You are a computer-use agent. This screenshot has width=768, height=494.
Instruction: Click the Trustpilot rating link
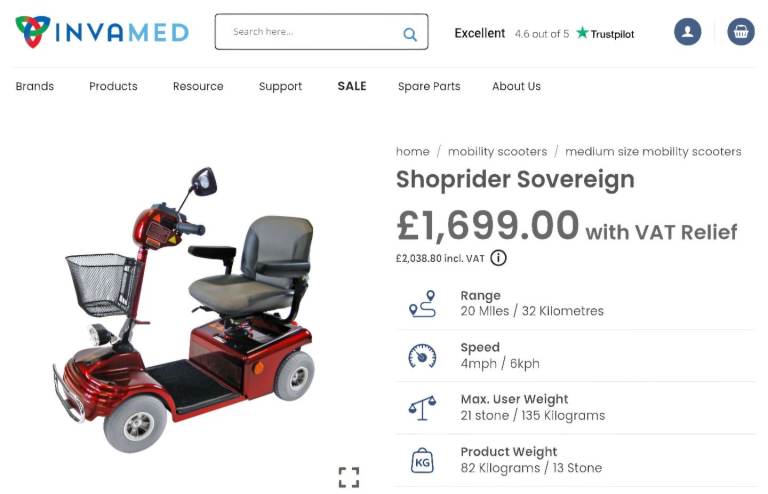click(544, 33)
